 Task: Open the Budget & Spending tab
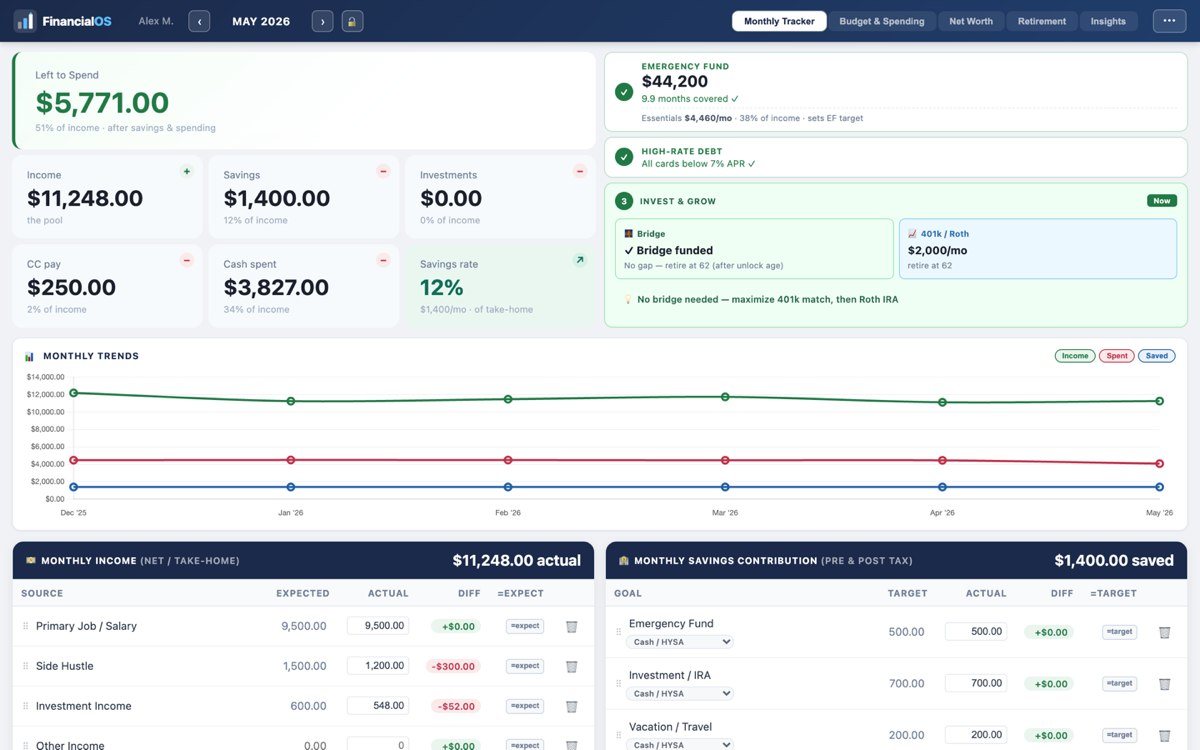882,21
